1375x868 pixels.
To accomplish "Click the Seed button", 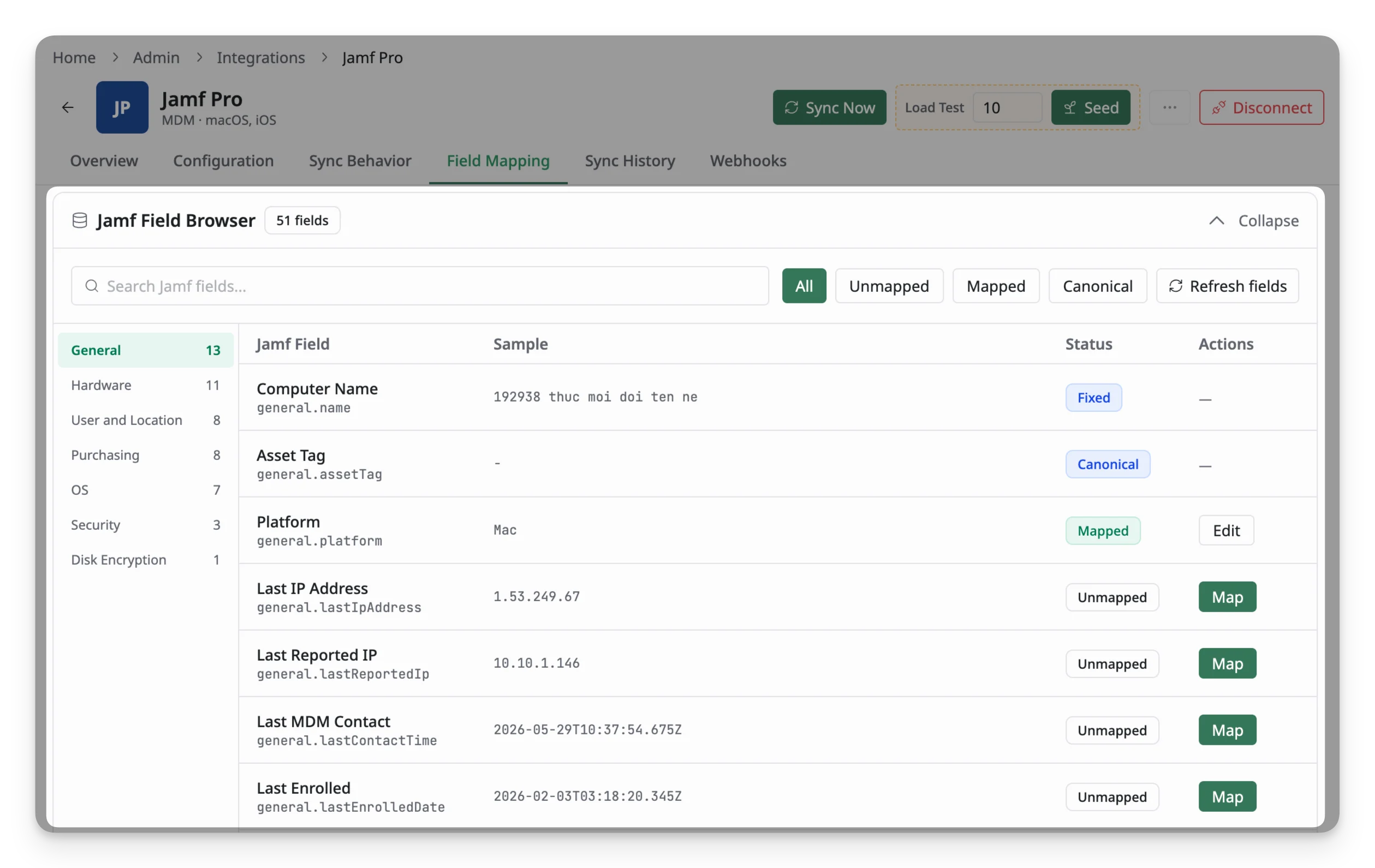I will [x=1091, y=107].
